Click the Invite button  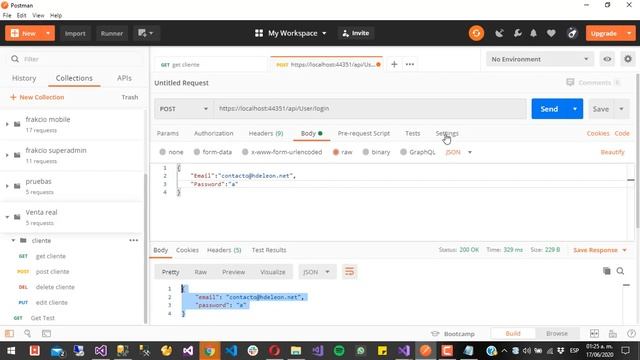356,33
